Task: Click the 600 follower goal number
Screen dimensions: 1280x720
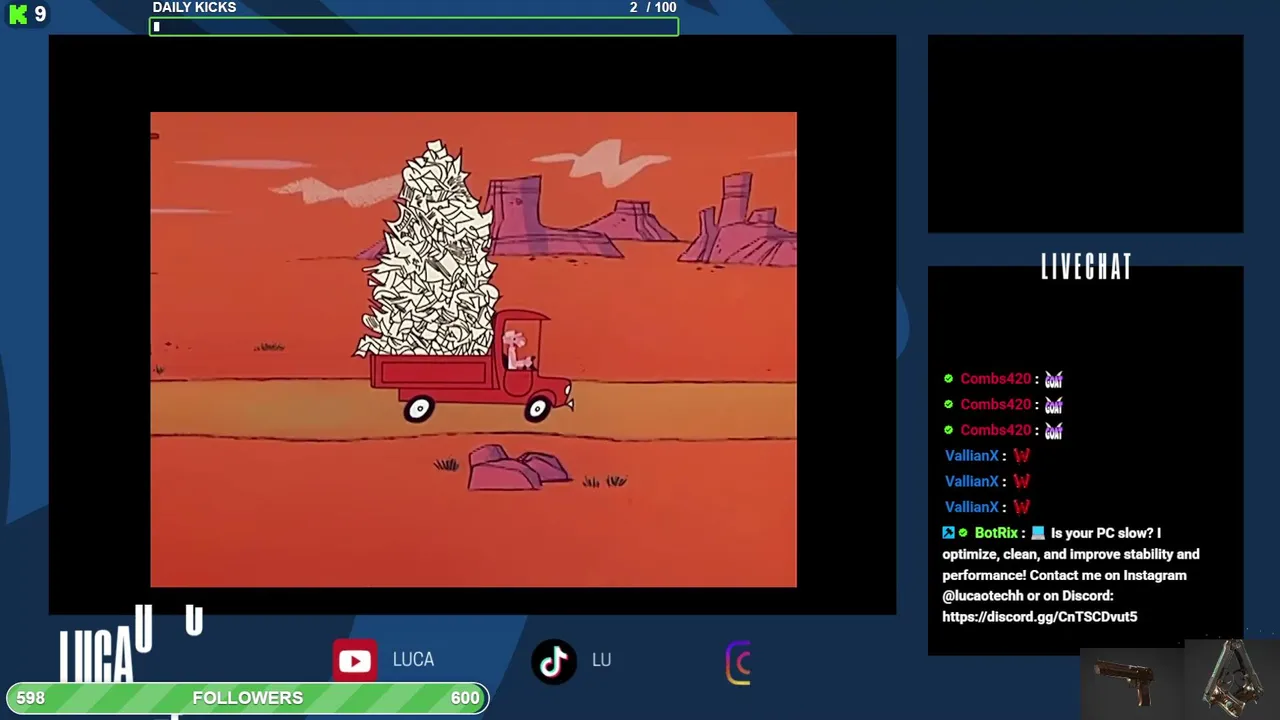Action: click(x=465, y=698)
